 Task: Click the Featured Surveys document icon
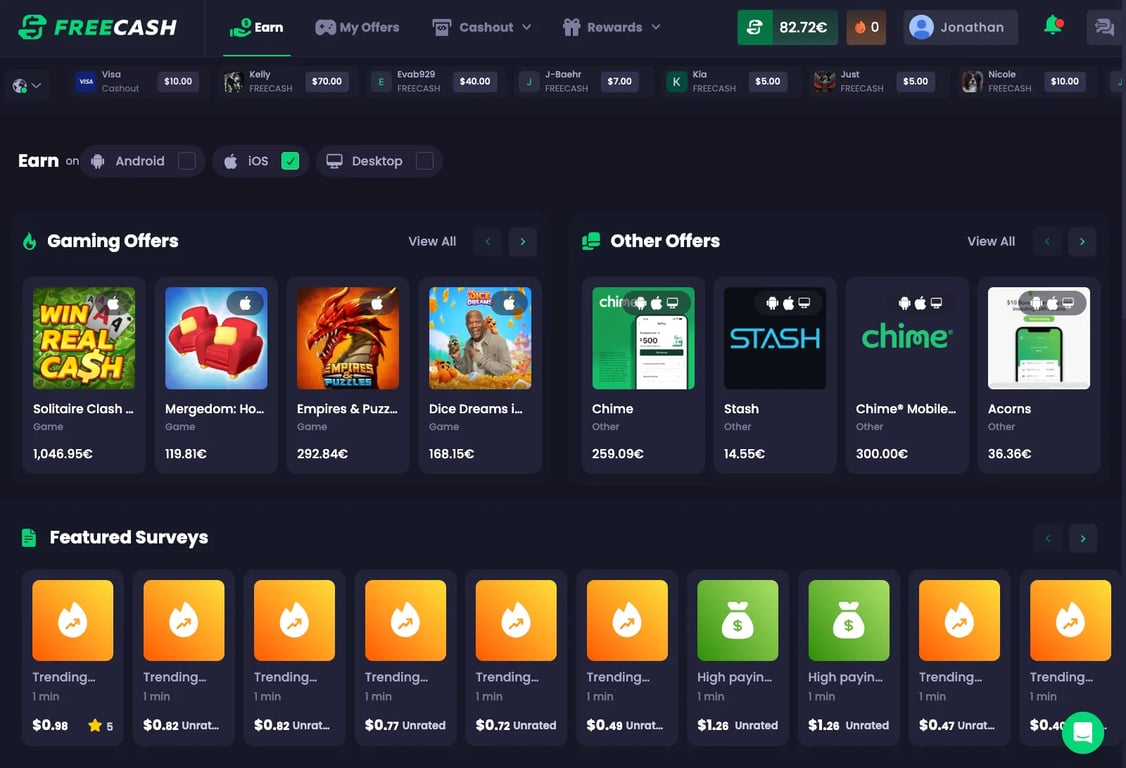pos(29,537)
